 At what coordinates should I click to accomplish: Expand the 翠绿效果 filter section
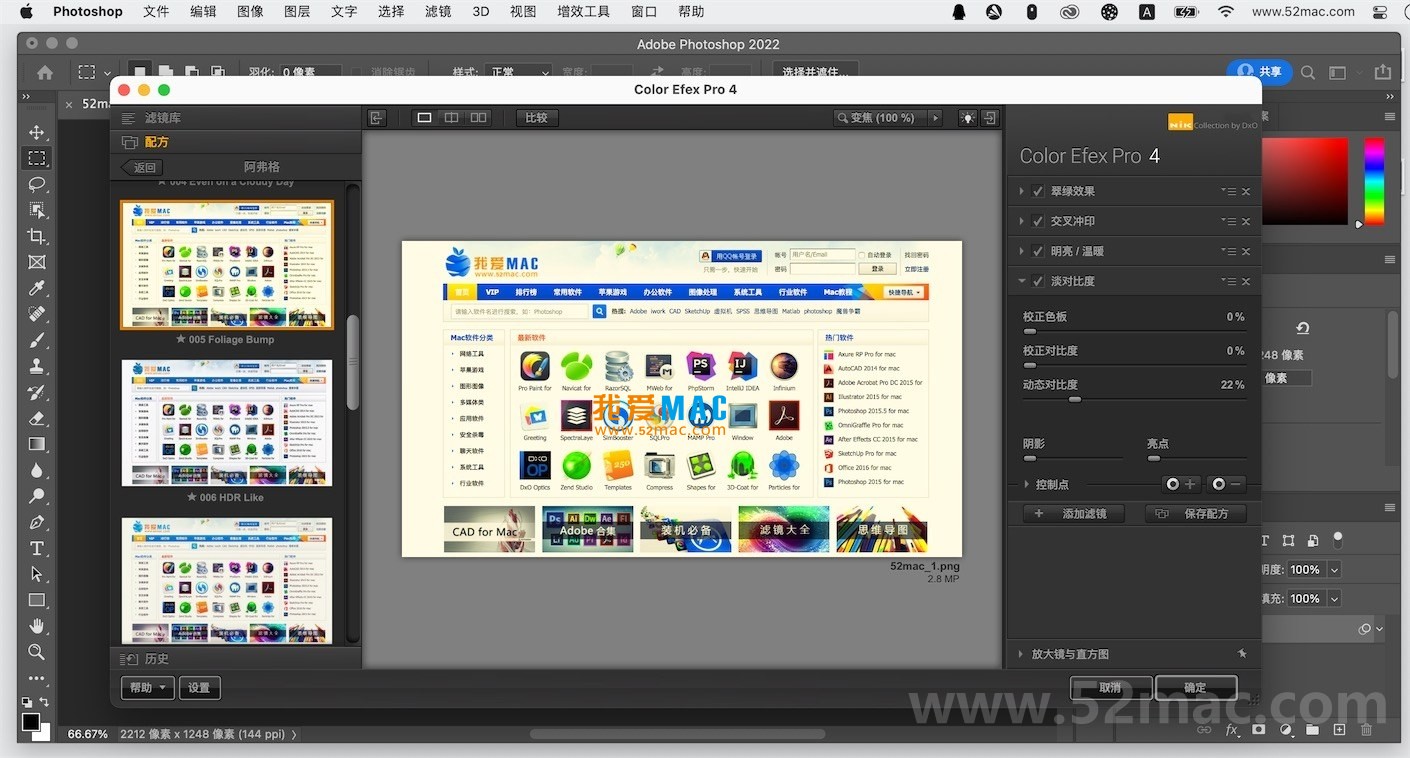(x=1021, y=191)
